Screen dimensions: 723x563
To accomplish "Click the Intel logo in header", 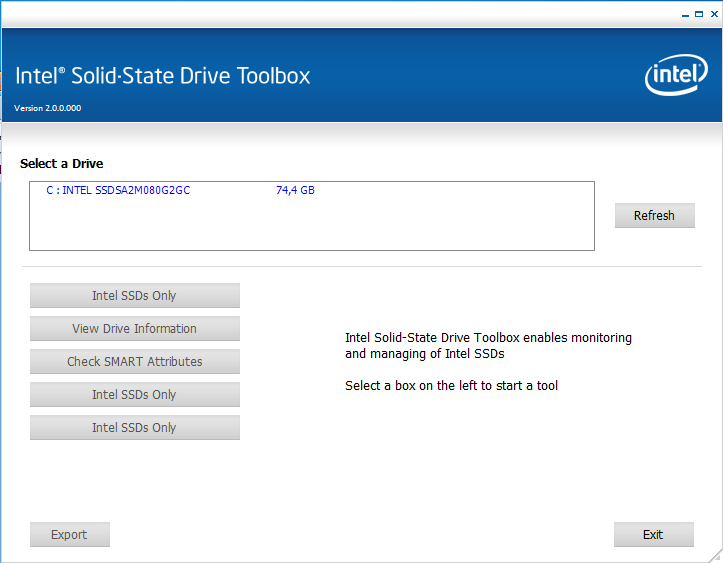I will [676, 75].
